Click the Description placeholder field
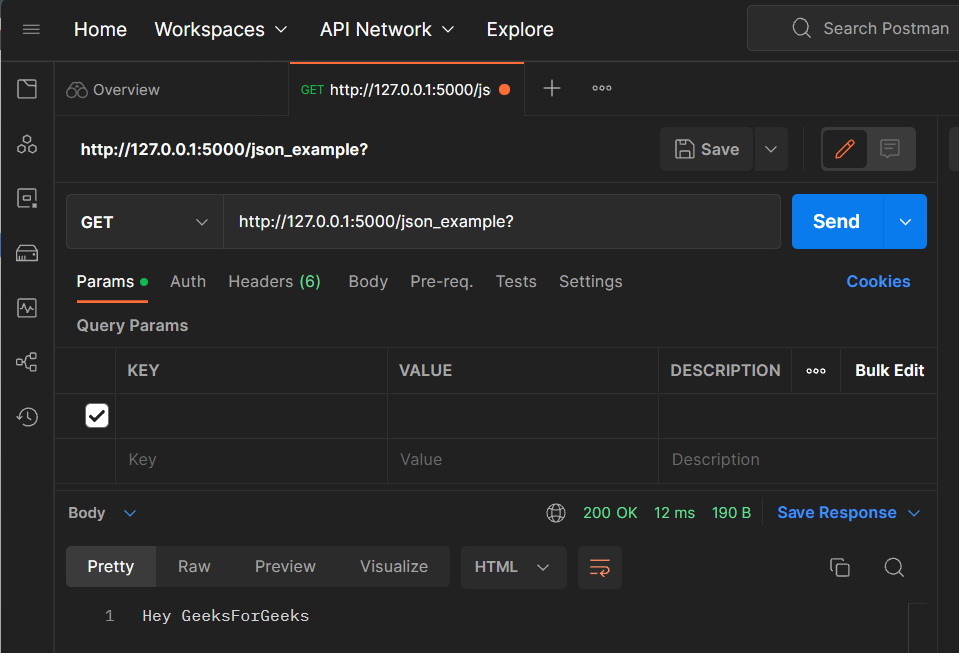The width and height of the screenshot is (959, 653). click(x=798, y=460)
